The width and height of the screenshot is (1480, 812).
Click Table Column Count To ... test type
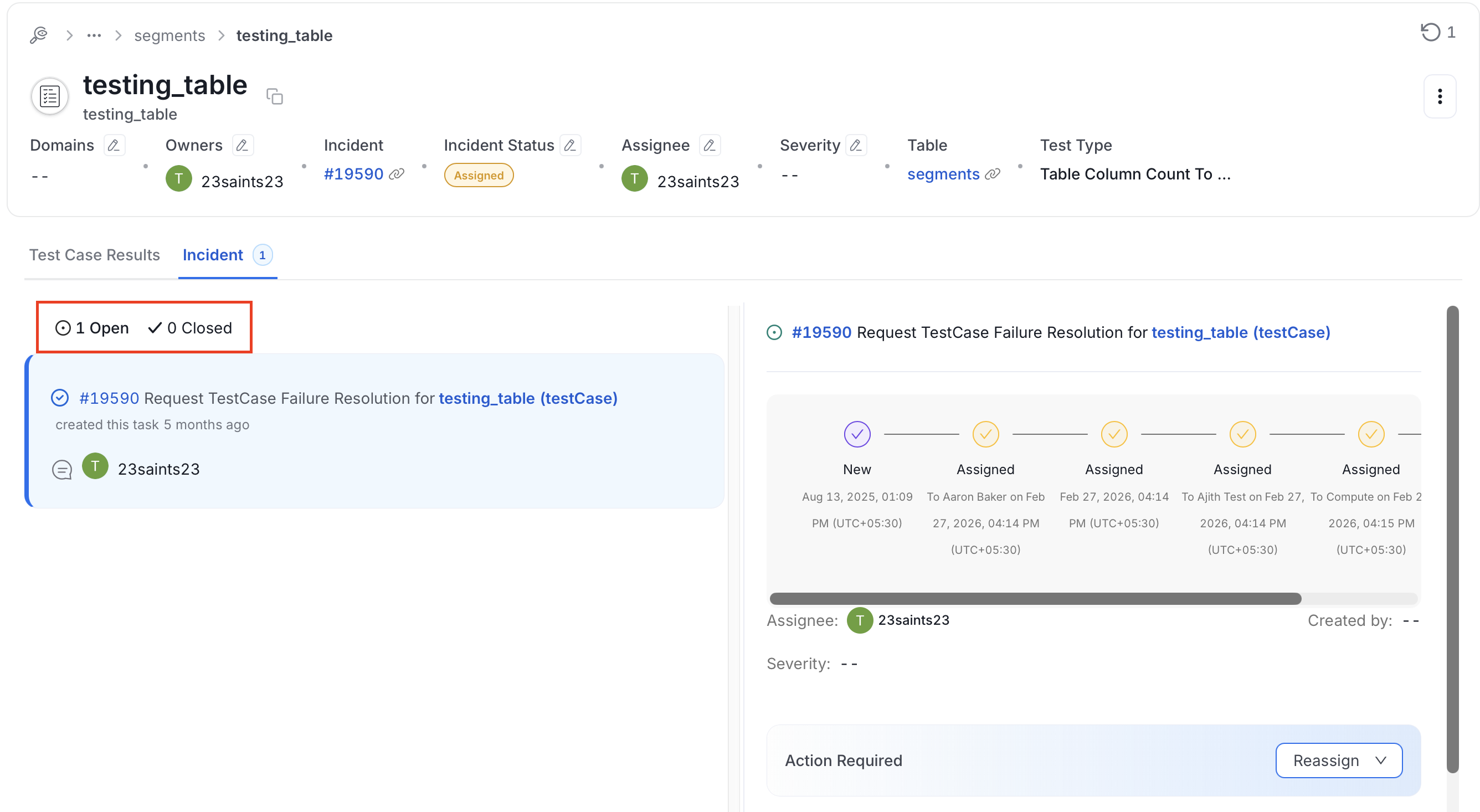pyautogui.click(x=1135, y=174)
